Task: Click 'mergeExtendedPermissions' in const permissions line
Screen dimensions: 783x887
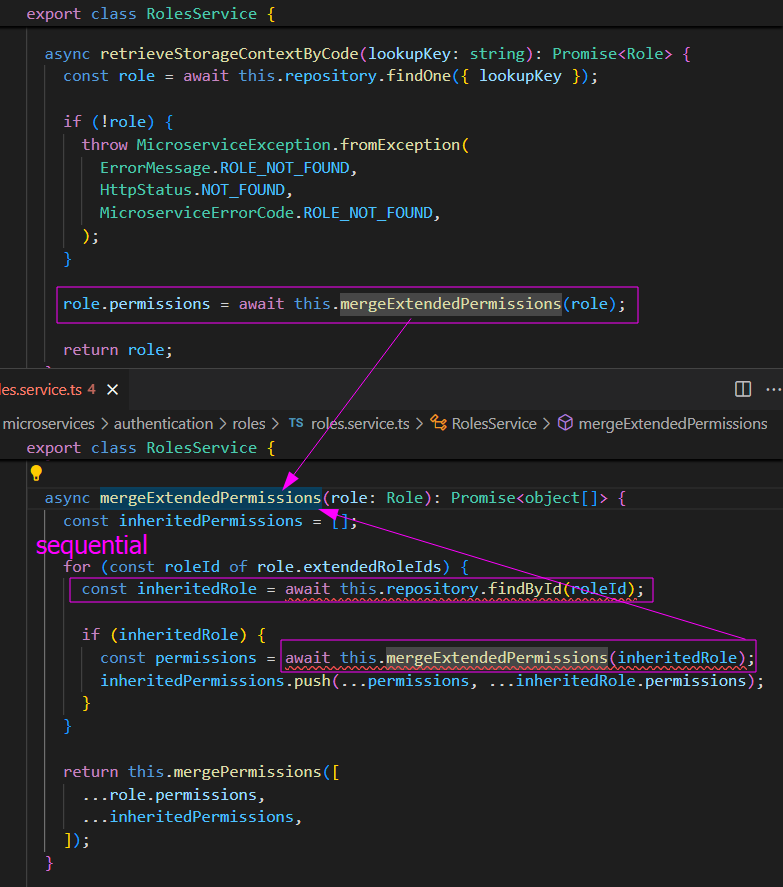Action: pos(497,658)
